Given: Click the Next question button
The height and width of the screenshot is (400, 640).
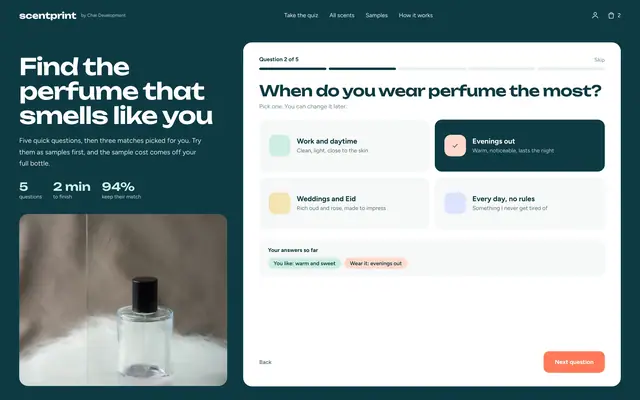Looking at the screenshot, I should point(574,362).
